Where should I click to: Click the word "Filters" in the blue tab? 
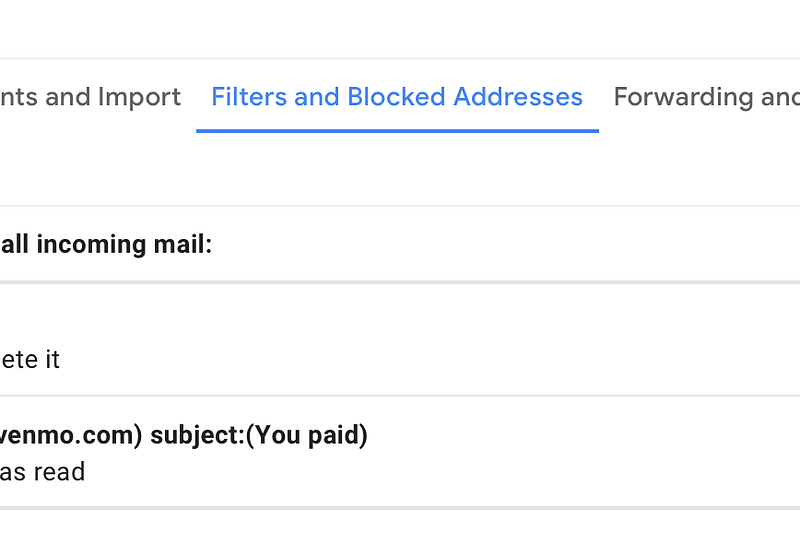pyautogui.click(x=249, y=96)
